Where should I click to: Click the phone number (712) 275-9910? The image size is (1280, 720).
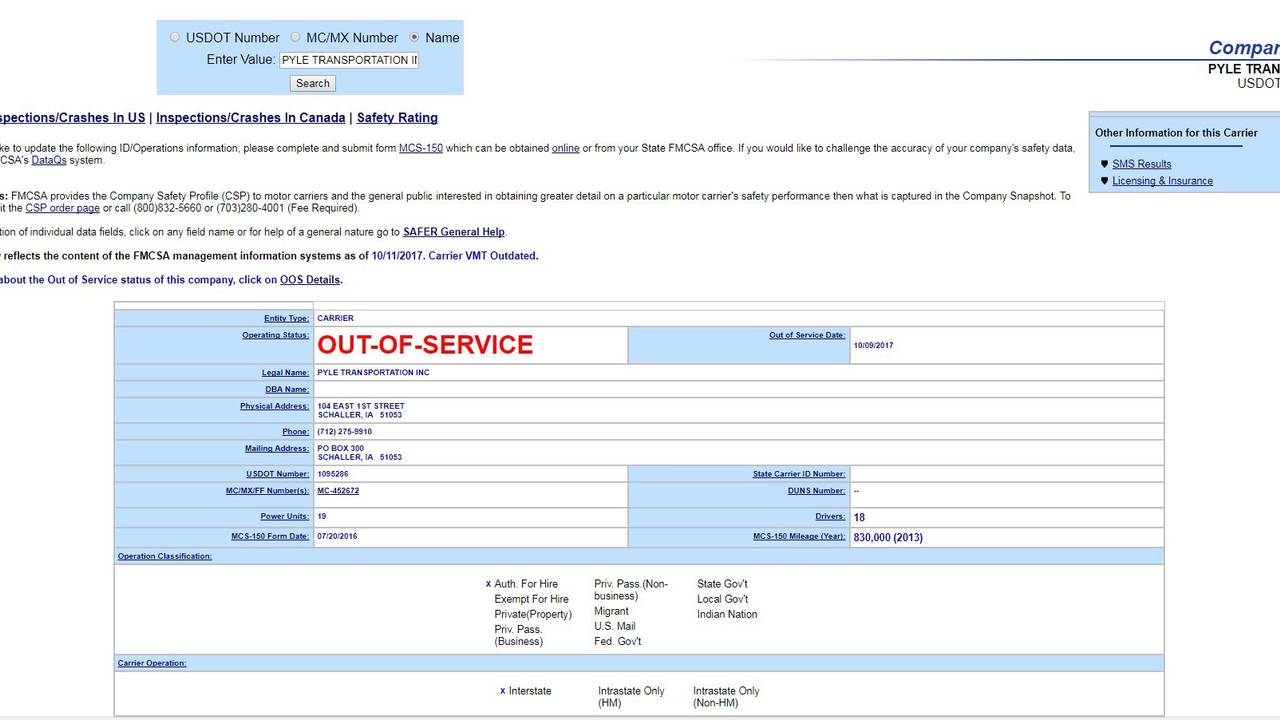pos(344,432)
